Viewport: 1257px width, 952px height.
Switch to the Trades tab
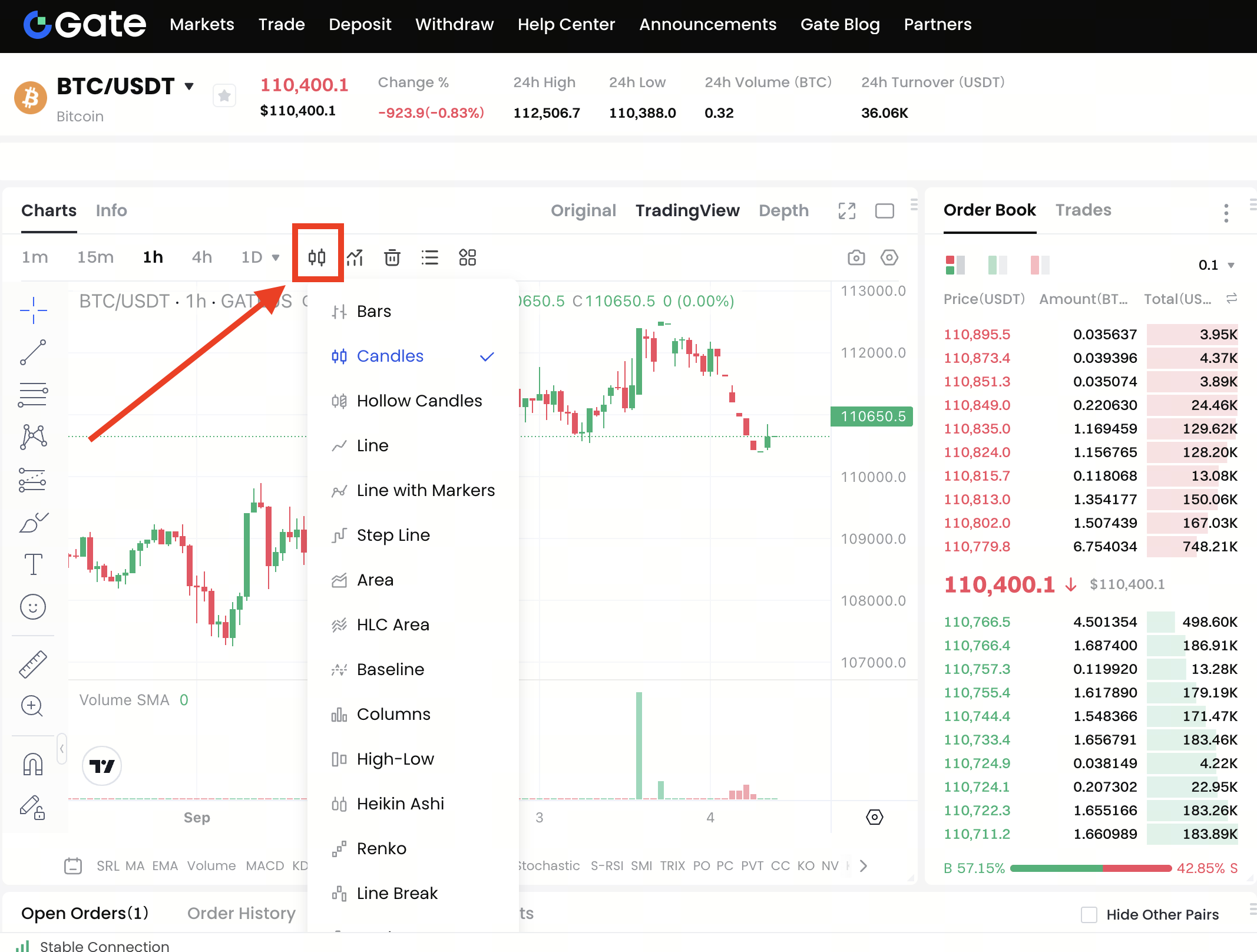1083,210
